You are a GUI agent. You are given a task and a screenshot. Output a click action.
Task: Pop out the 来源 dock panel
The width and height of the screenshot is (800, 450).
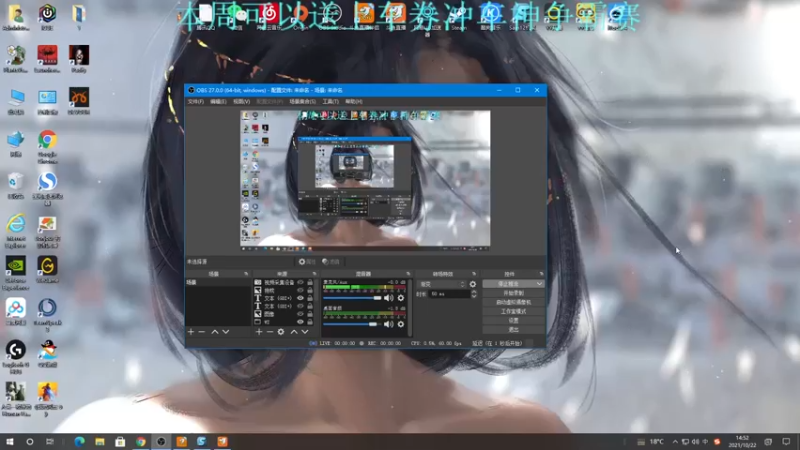pyautogui.click(x=314, y=274)
